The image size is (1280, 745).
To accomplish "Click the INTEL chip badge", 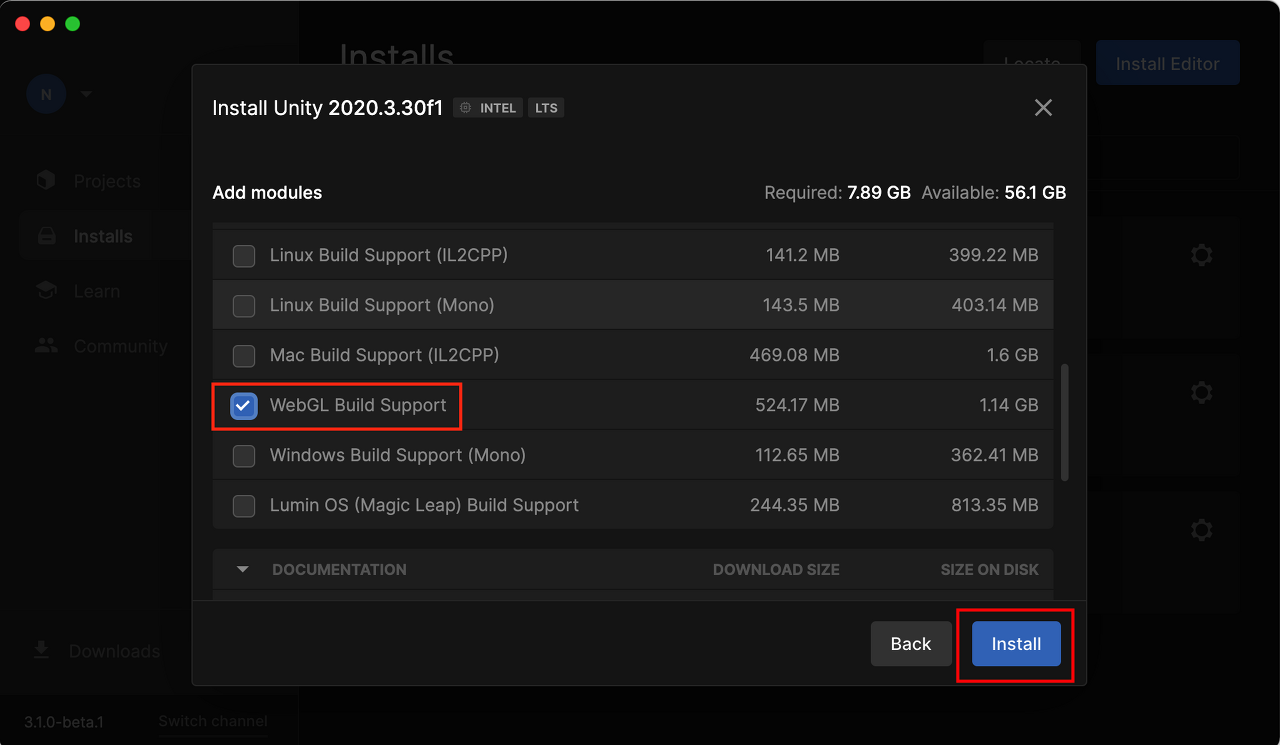I will (488, 108).
